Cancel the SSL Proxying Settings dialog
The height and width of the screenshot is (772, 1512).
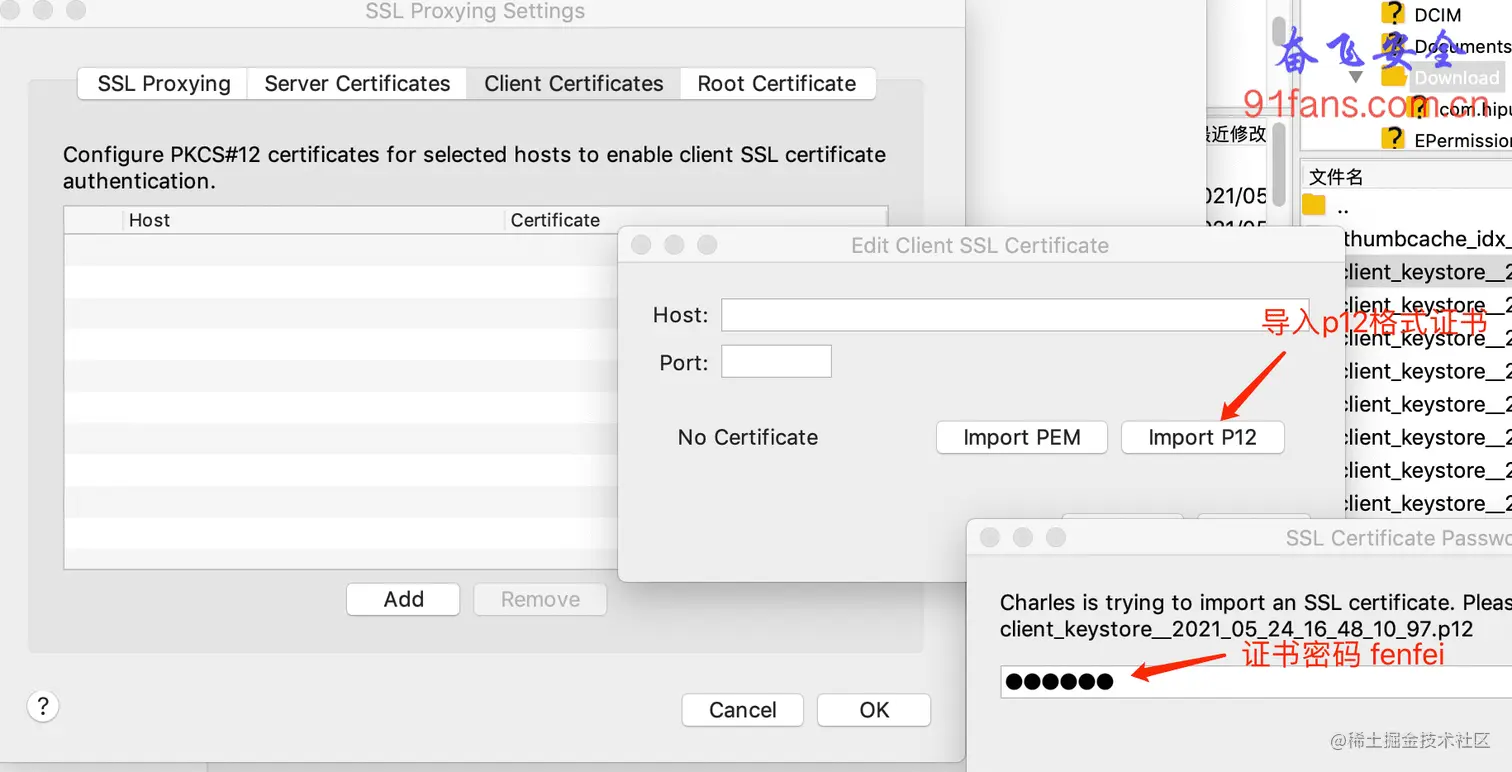742,710
